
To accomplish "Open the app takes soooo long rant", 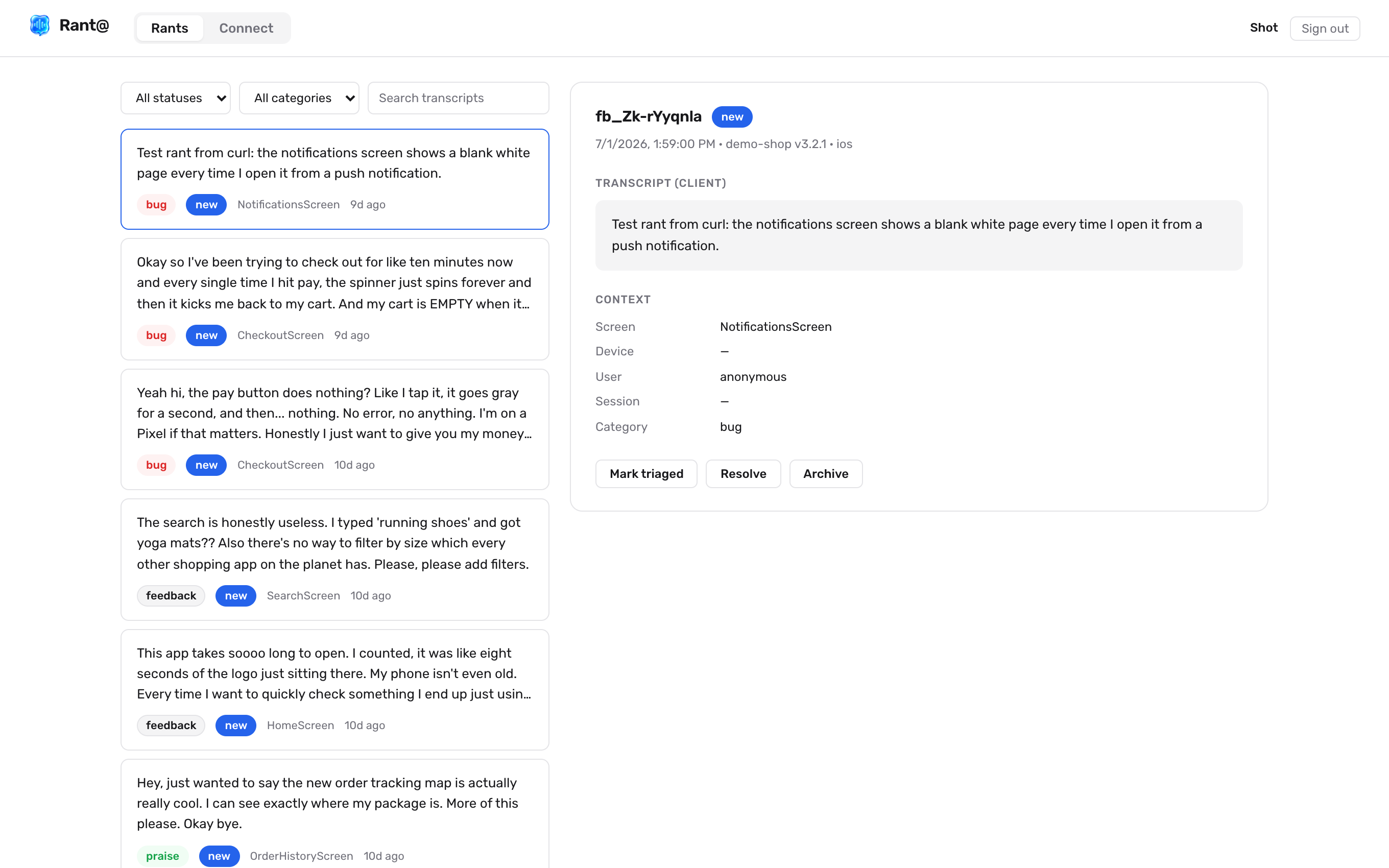I will [x=334, y=690].
